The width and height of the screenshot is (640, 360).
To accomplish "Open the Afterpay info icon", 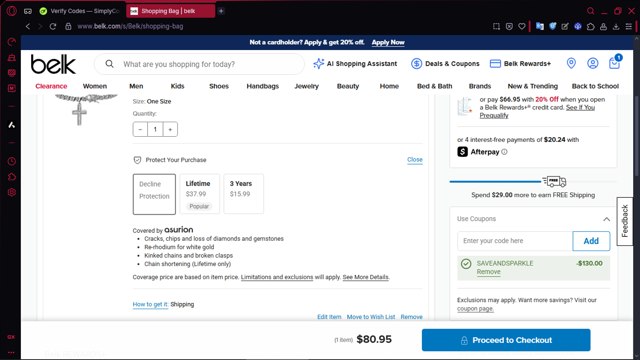I will point(504,152).
